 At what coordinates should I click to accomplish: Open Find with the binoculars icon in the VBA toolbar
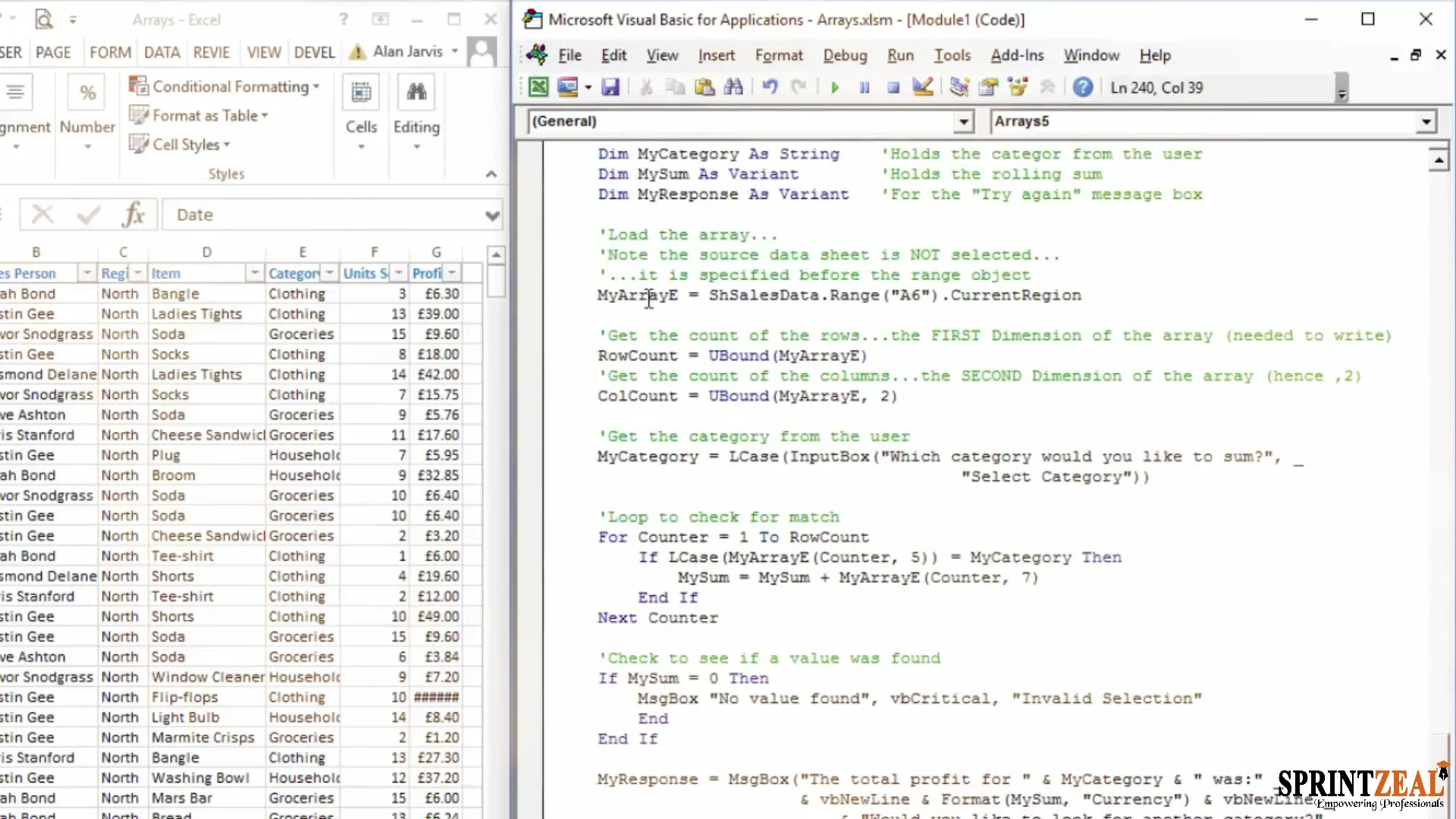point(733,87)
